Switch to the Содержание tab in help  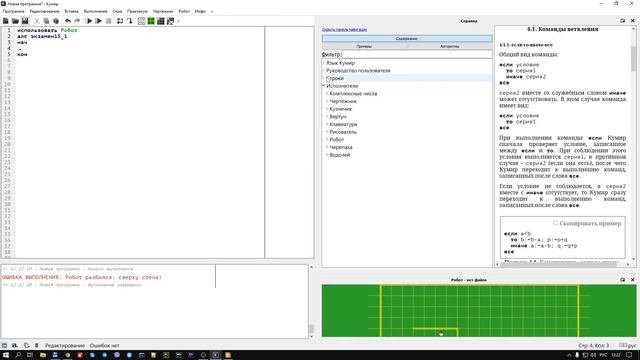click(x=407, y=38)
